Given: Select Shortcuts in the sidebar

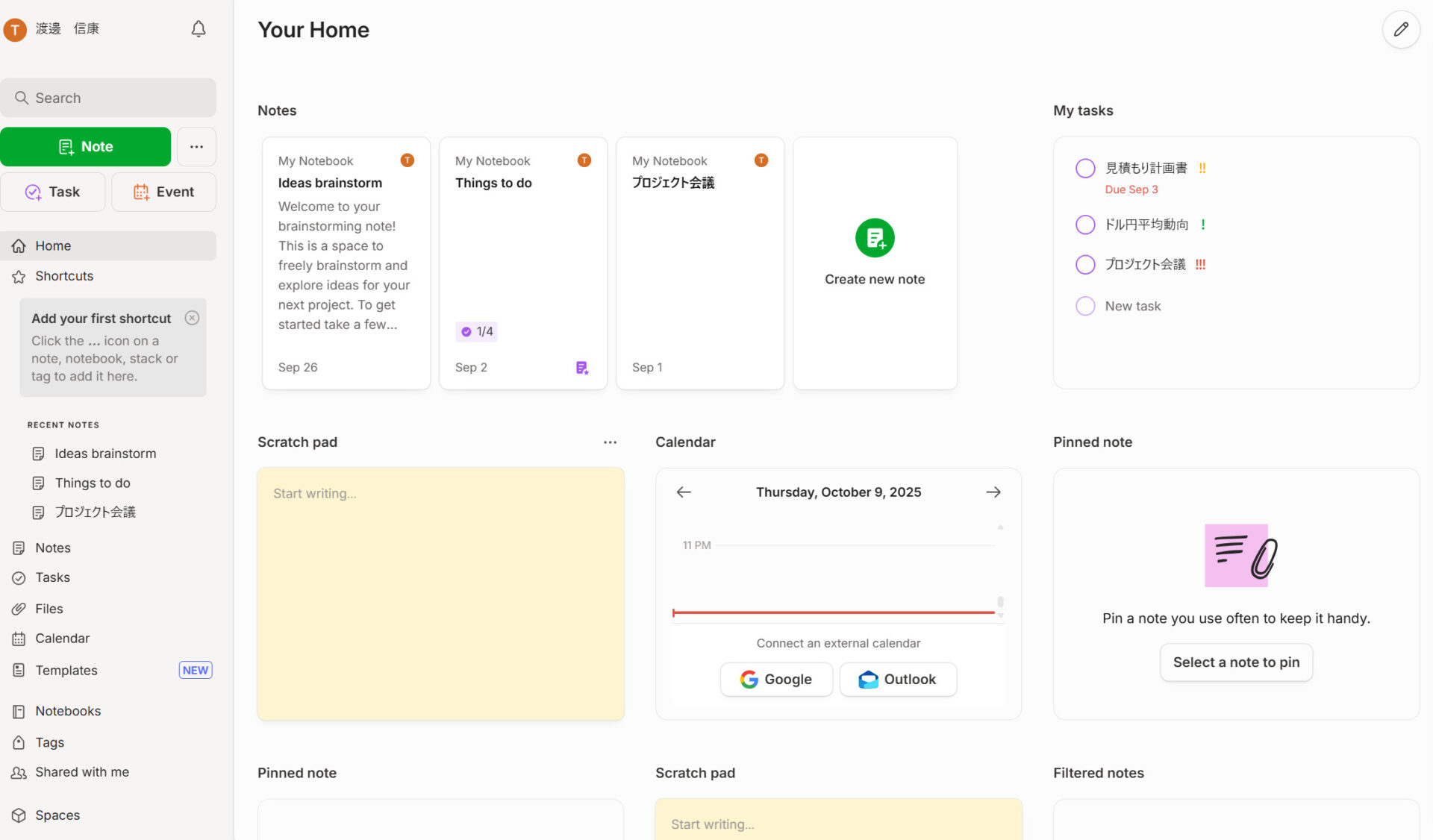Looking at the screenshot, I should pos(64,276).
